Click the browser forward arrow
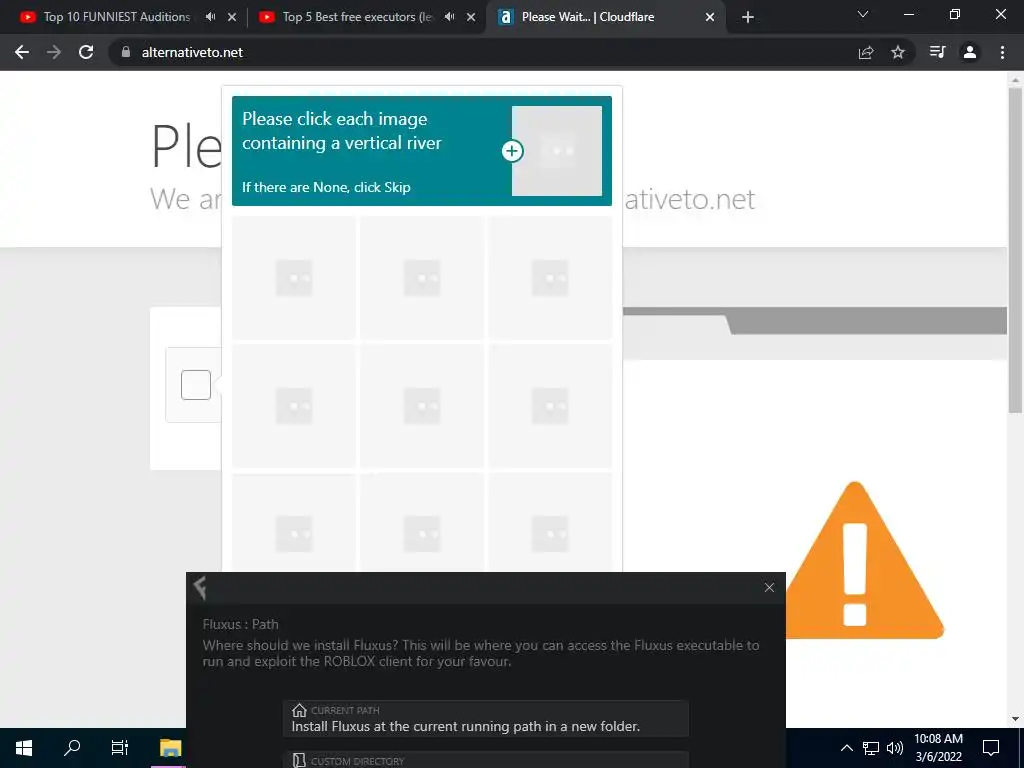This screenshot has height=768, width=1024. [54, 52]
